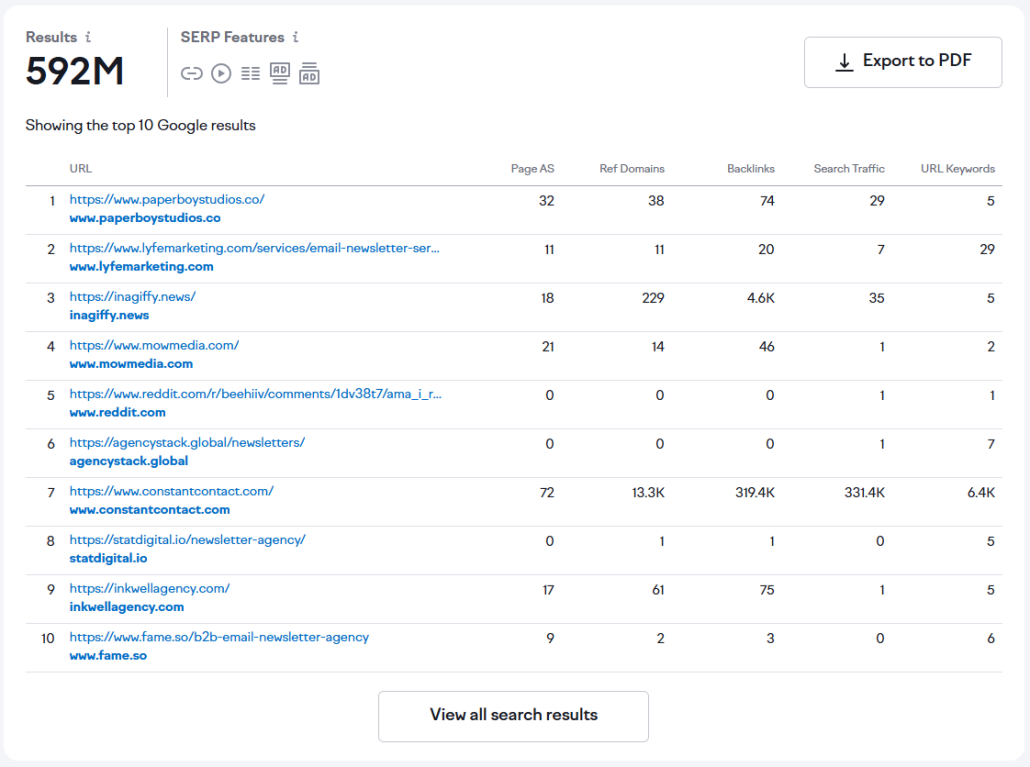
Task: Open the www.lyfemarketing.com domain link
Action: (141, 267)
